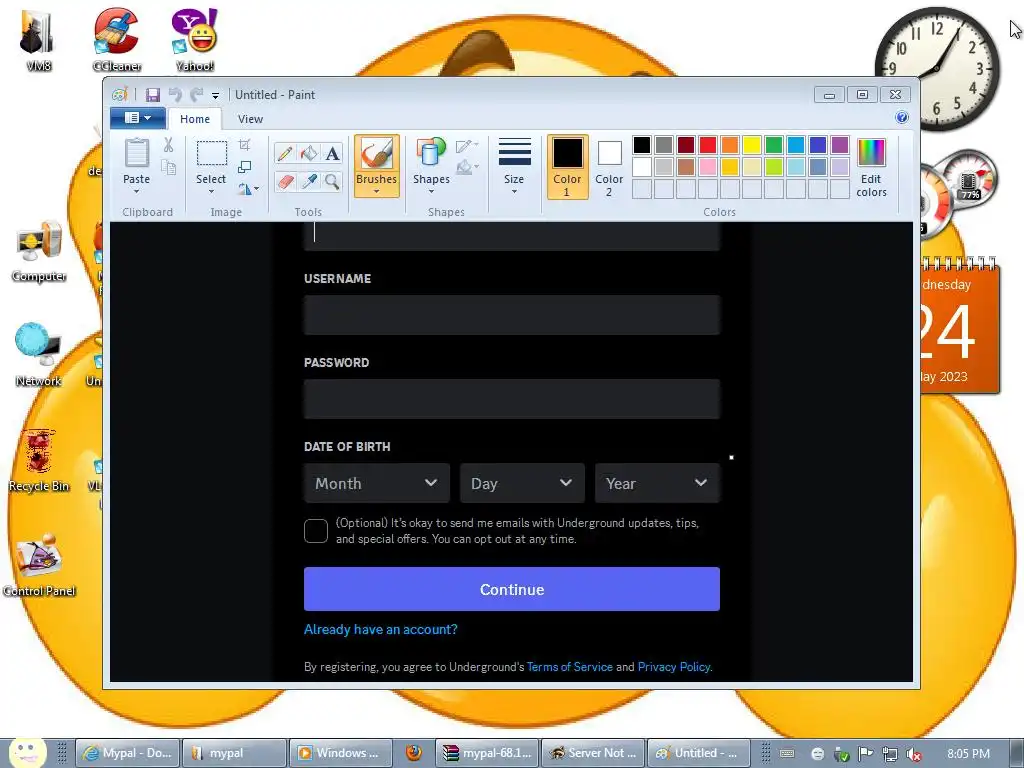Open the Shape outline dropdown
The width and height of the screenshot is (1024, 768).
point(468,146)
